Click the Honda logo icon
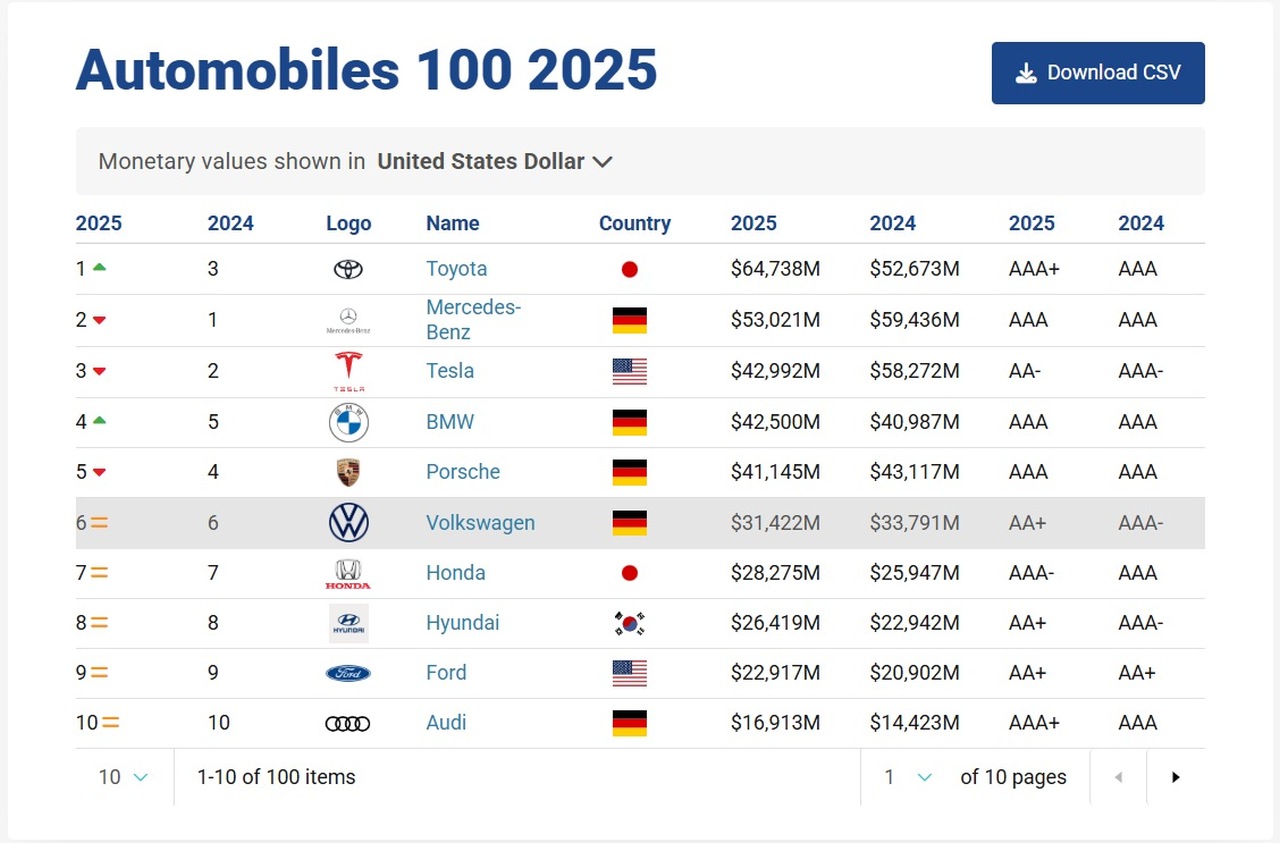The height and width of the screenshot is (843, 1280). 348,573
